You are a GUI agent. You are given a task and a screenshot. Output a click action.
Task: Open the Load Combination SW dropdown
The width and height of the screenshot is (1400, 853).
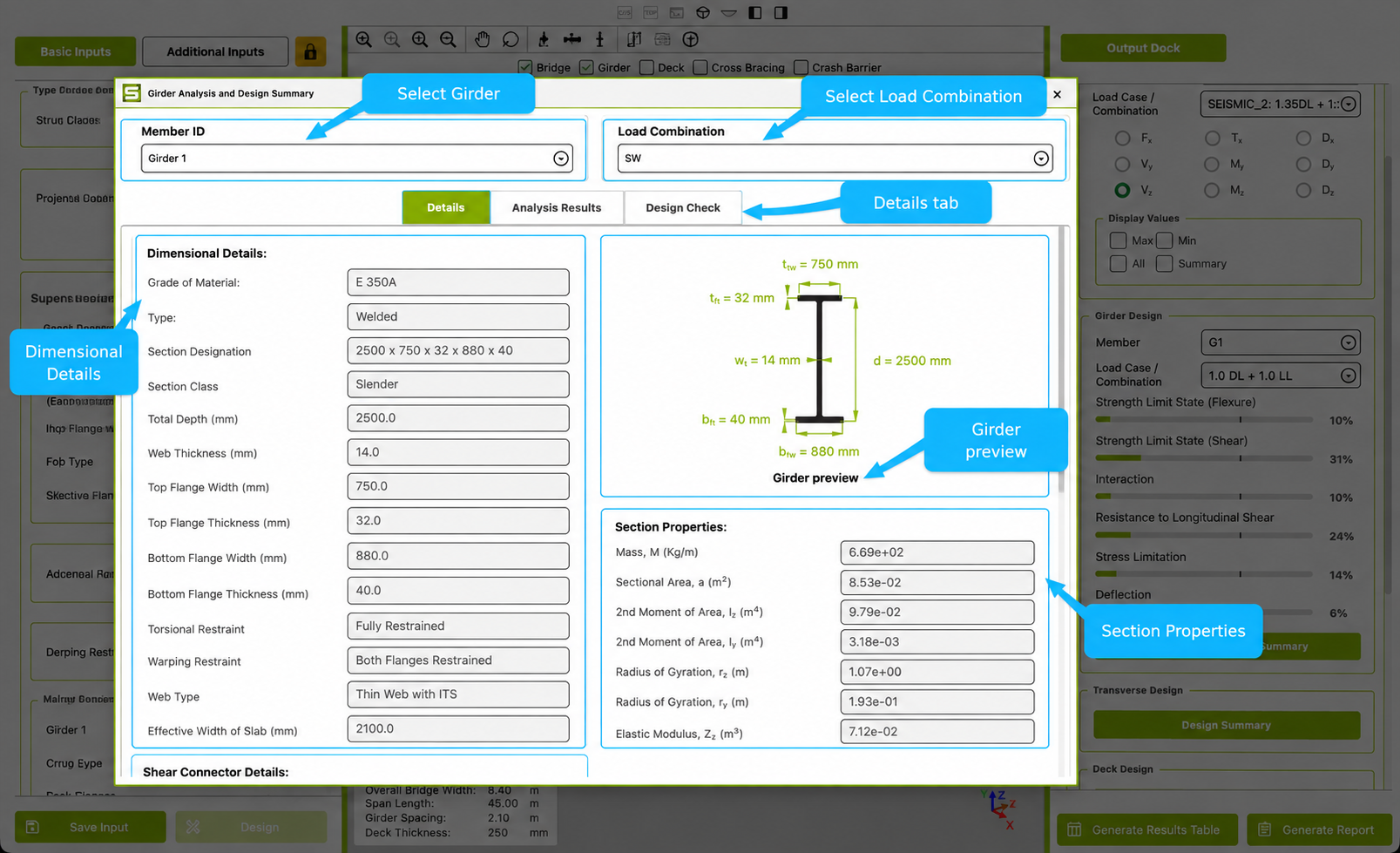pyautogui.click(x=835, y=159)
